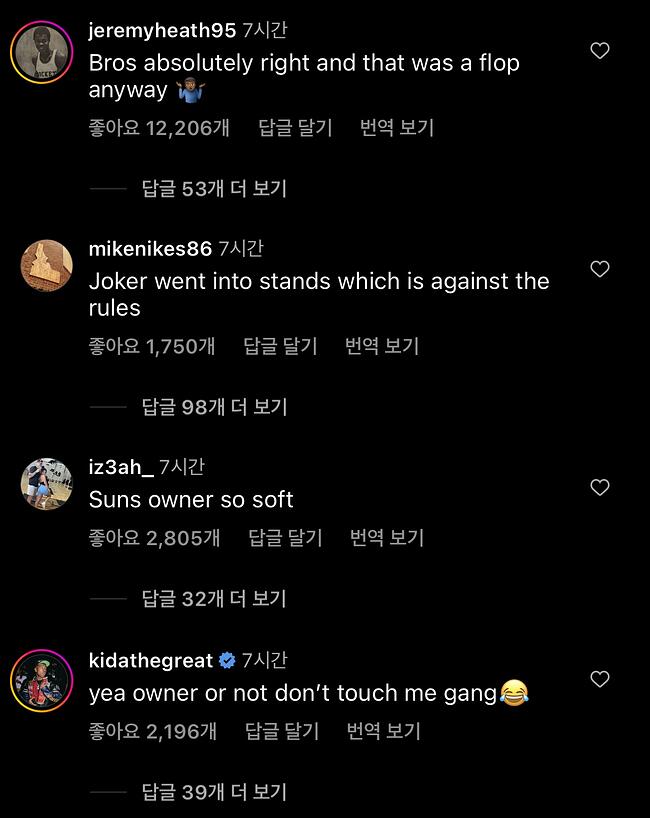This screenshot has height=818, width=650.
Task: Reply to jeremyheath95's comment
Action: pos(295,128)
